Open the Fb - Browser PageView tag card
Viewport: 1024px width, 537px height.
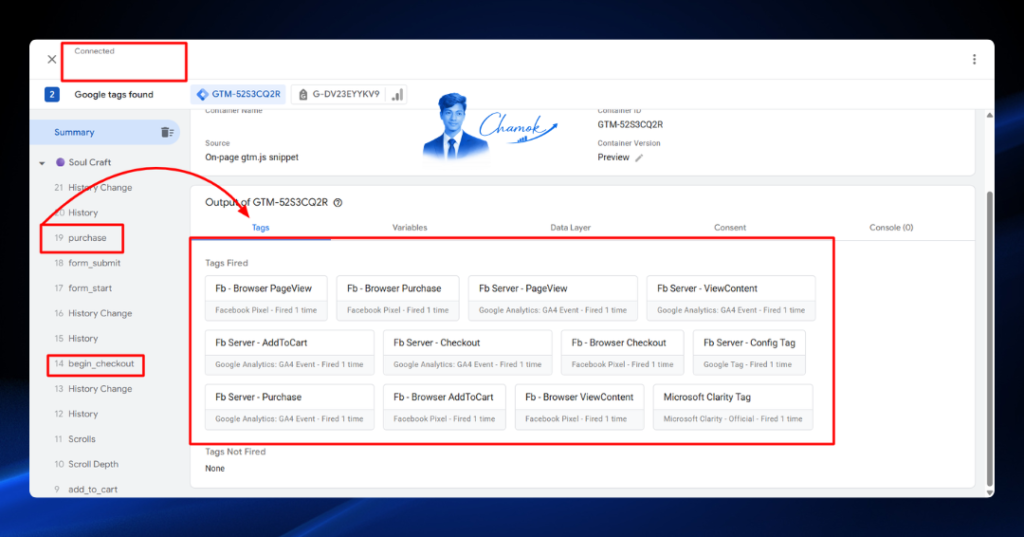coord(266,298)
